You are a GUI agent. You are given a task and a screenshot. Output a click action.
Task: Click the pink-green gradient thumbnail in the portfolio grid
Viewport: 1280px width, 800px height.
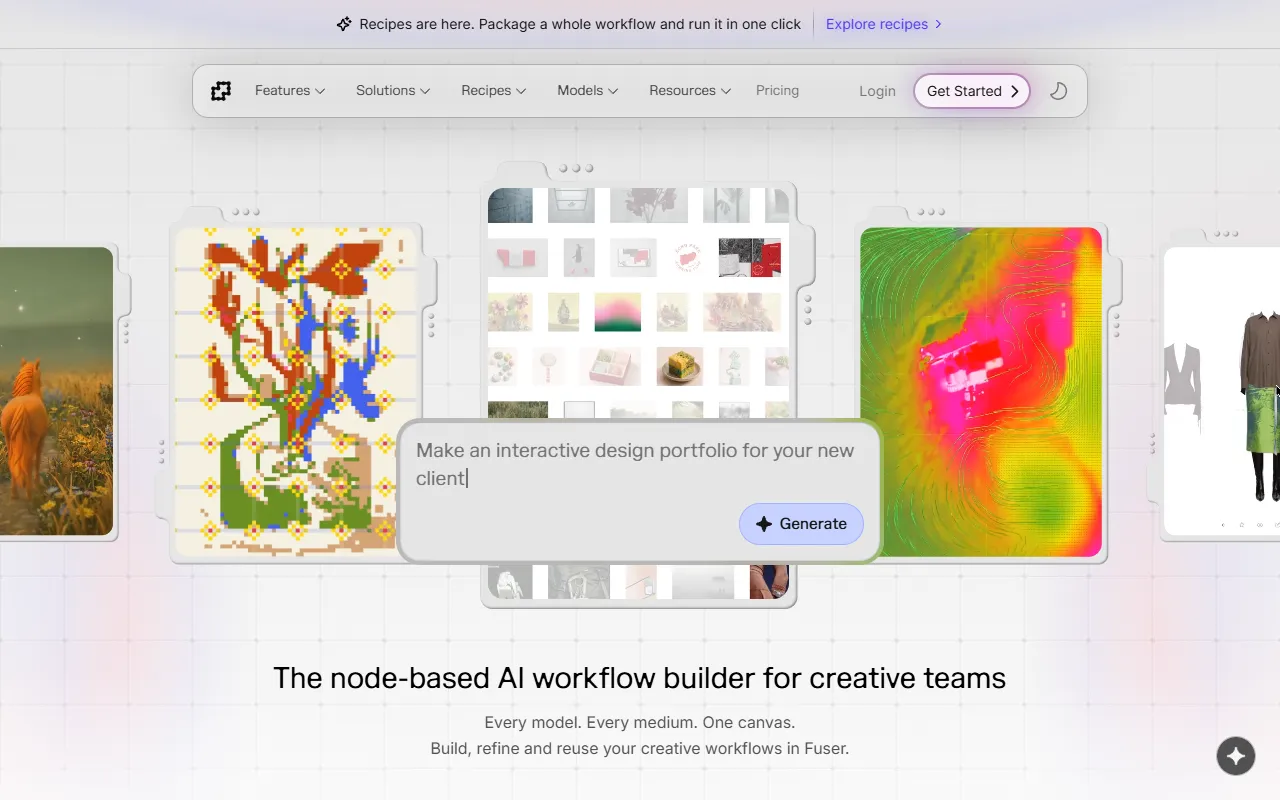617,312
